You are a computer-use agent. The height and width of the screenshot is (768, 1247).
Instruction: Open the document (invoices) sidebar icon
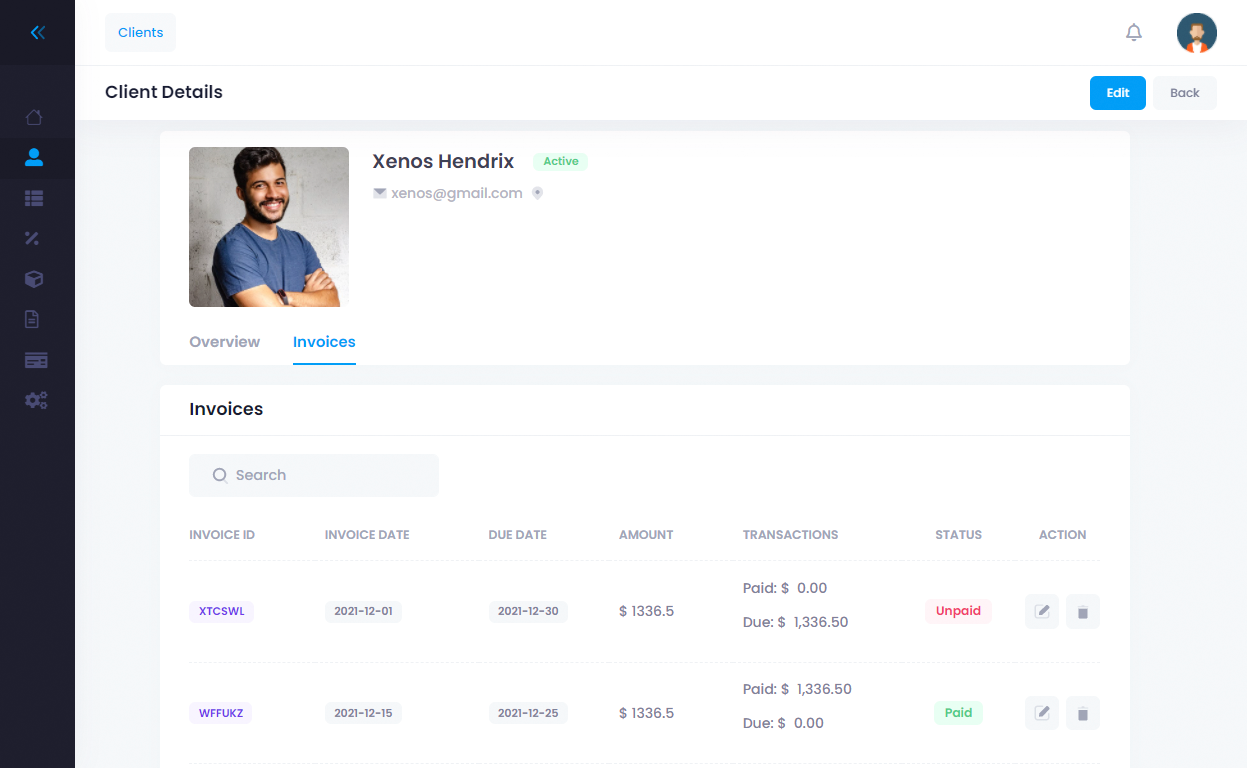pos(35,318)
